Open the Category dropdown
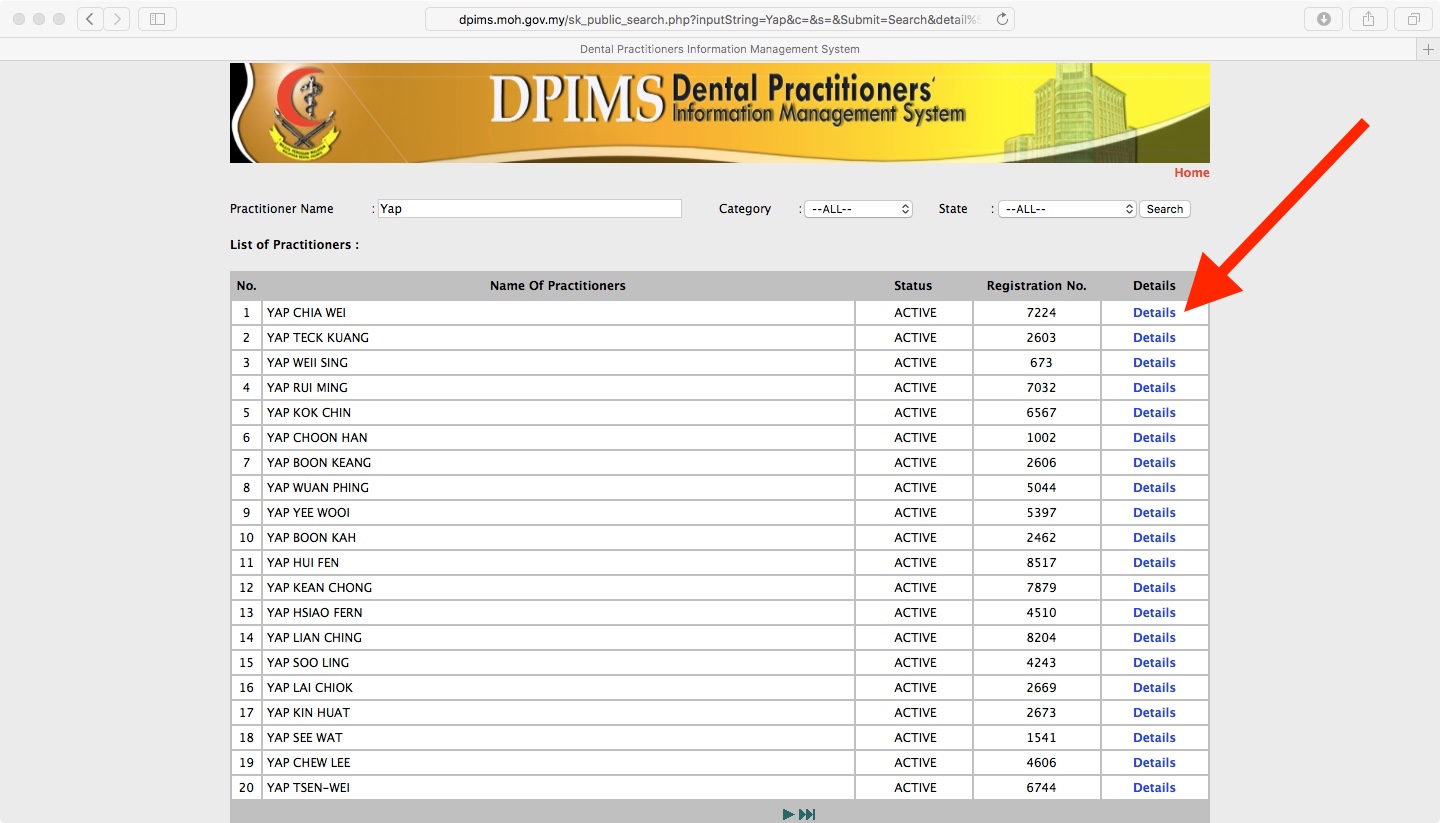The image size is (1440, 823). 858,209
